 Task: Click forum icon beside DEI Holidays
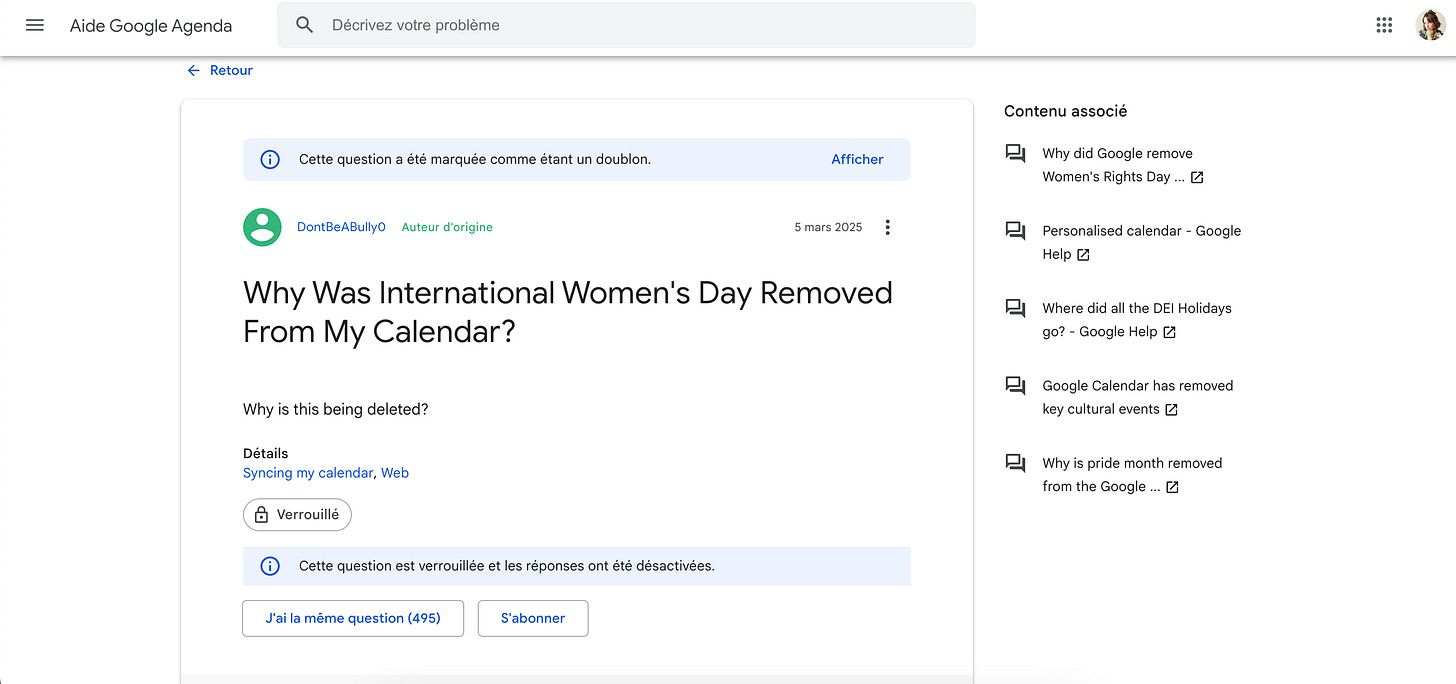(1015, 308)
